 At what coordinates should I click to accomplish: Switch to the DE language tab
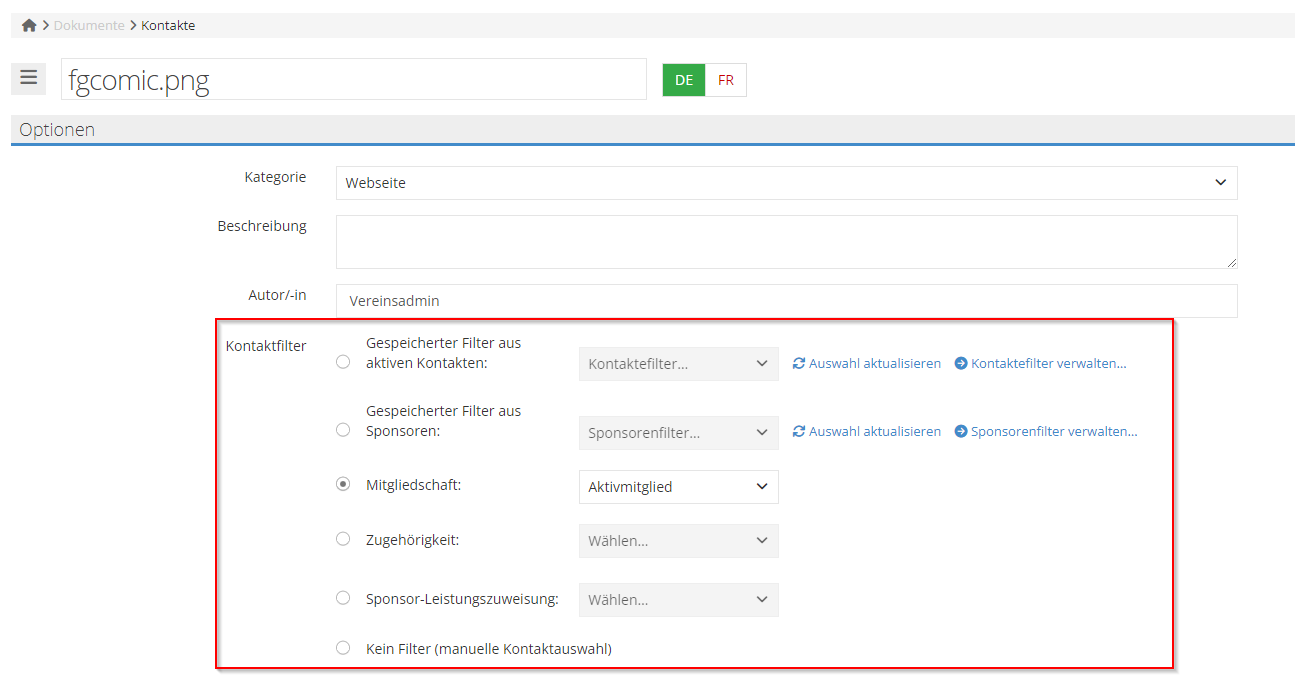click(684, 80)
